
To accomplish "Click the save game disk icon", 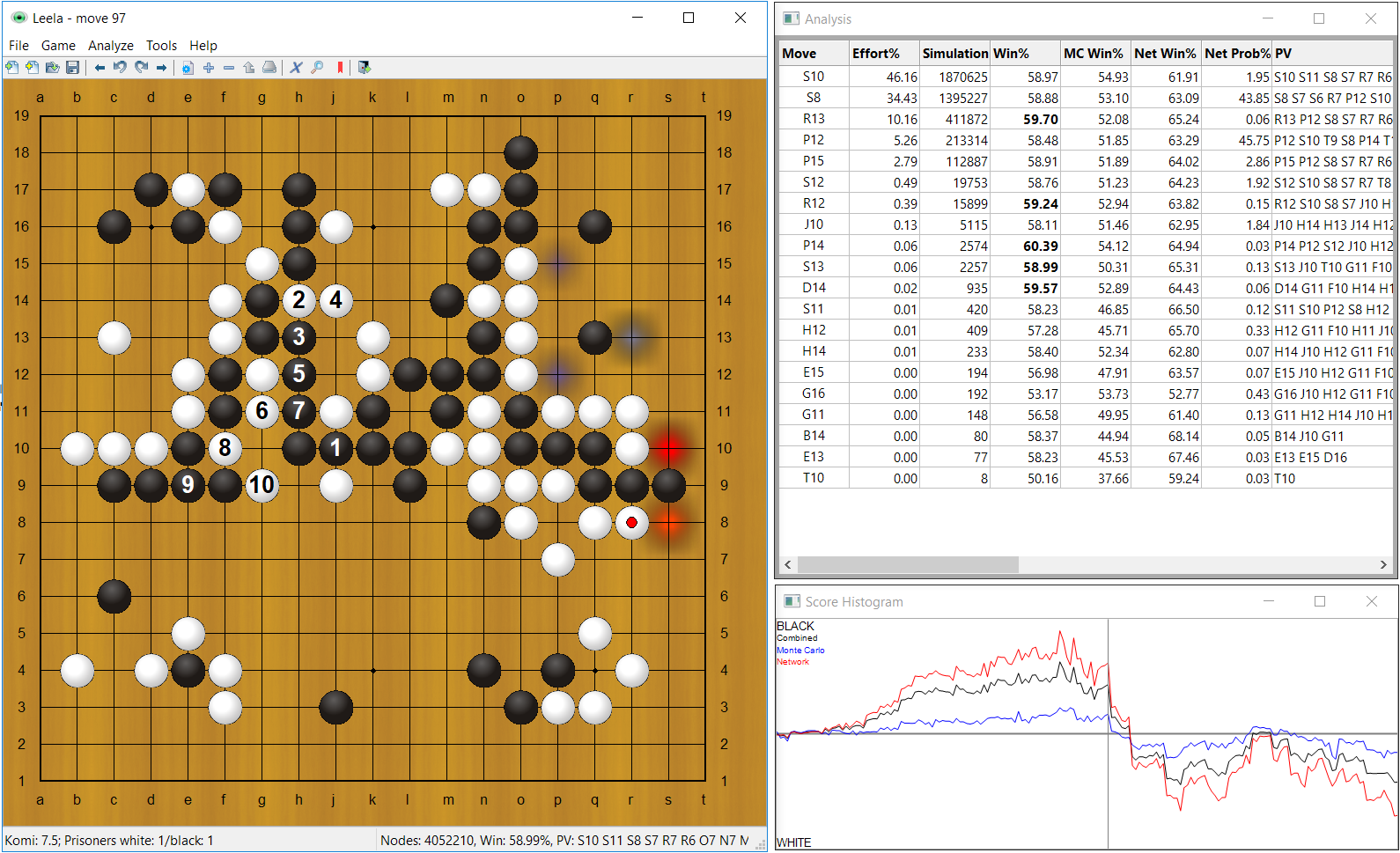I will [73, 68].
